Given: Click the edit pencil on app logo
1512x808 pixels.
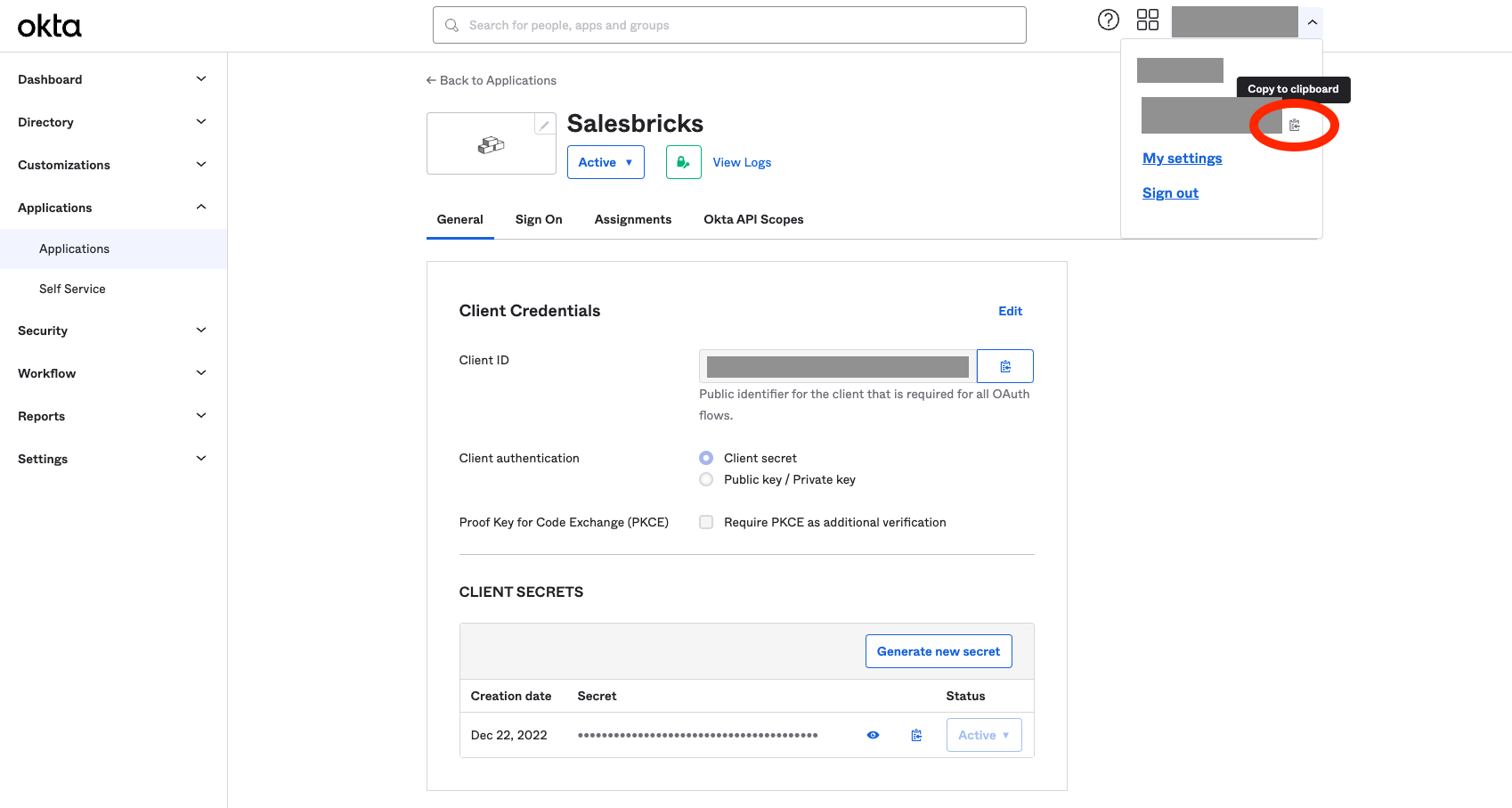Looking at the screenshot, I should 544,125.
